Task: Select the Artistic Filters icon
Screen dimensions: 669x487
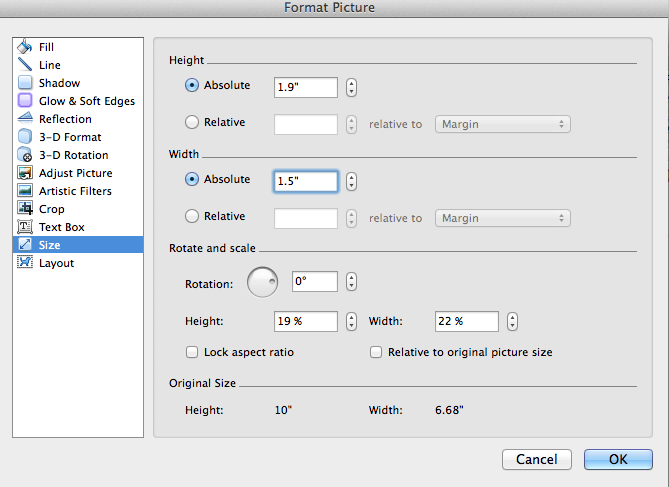Action: (x=25, y=190)
